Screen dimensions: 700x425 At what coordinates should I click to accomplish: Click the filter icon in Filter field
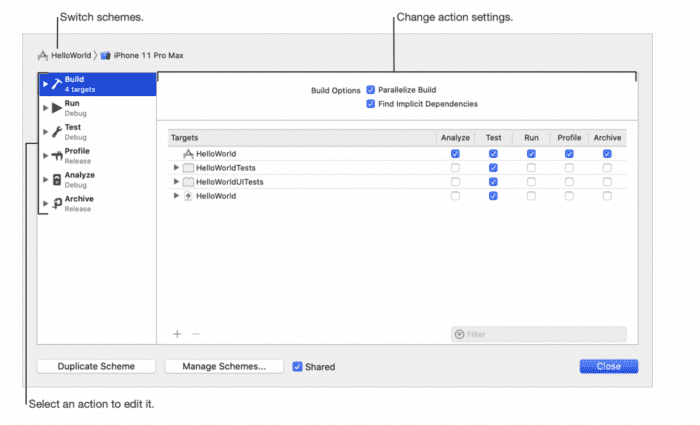(x=459, y=334)
